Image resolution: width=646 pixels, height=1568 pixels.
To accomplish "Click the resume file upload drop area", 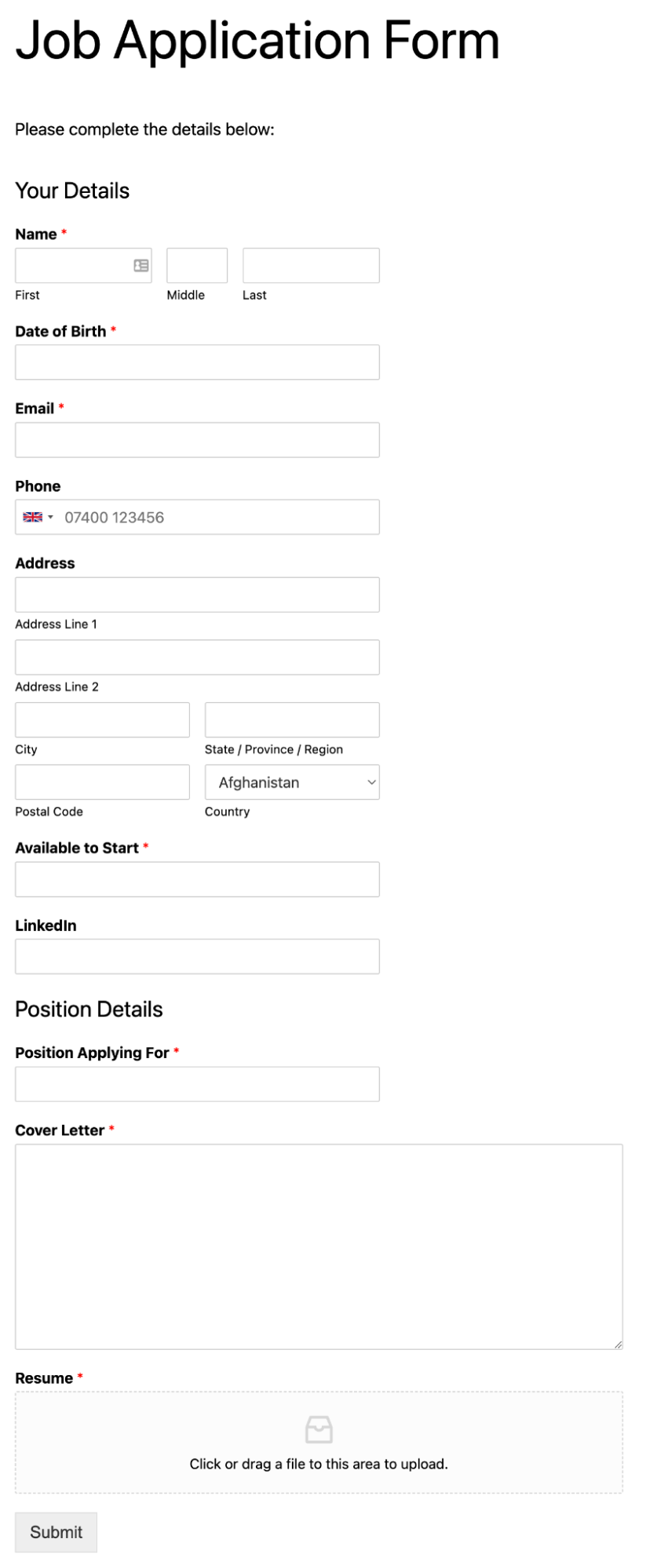I will coord(319,1442).
